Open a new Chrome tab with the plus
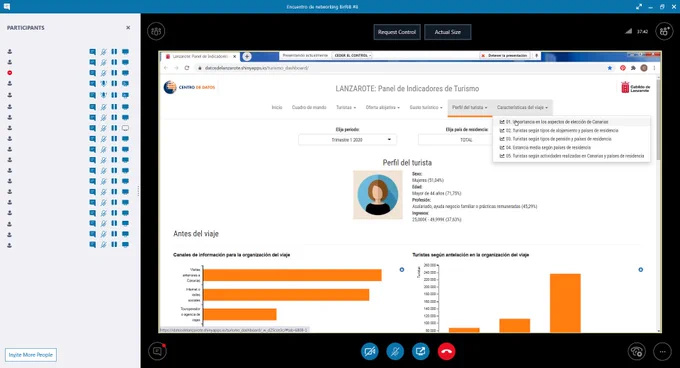 pos(246,56)
